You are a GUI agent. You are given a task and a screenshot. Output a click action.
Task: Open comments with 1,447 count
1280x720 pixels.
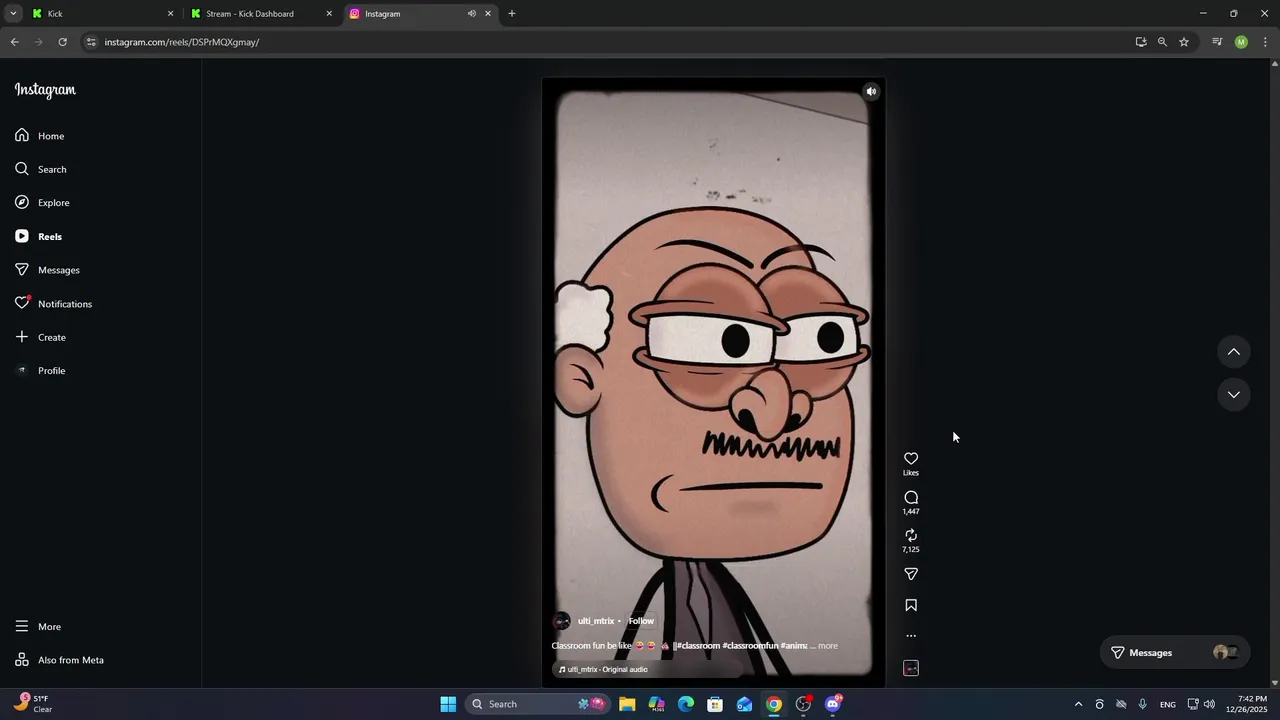[x=911, y=503]
